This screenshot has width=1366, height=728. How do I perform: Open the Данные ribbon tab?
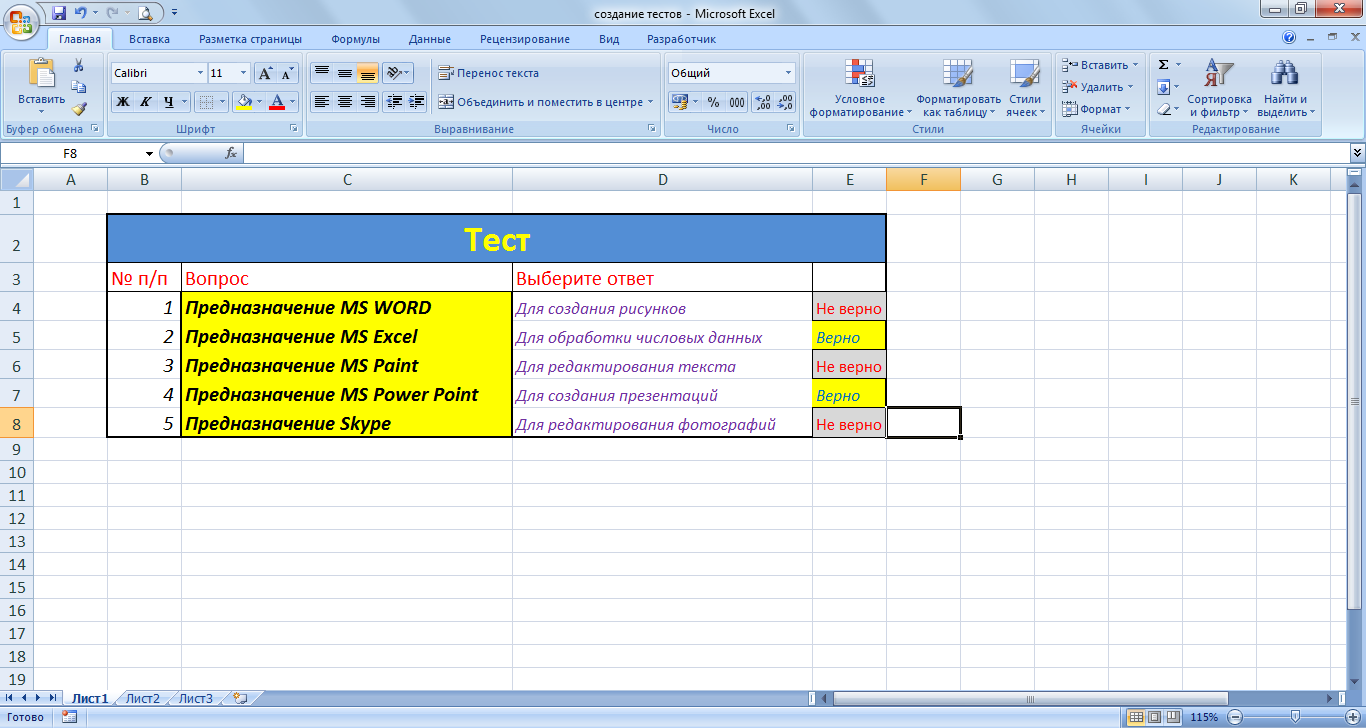coord(429,39)
